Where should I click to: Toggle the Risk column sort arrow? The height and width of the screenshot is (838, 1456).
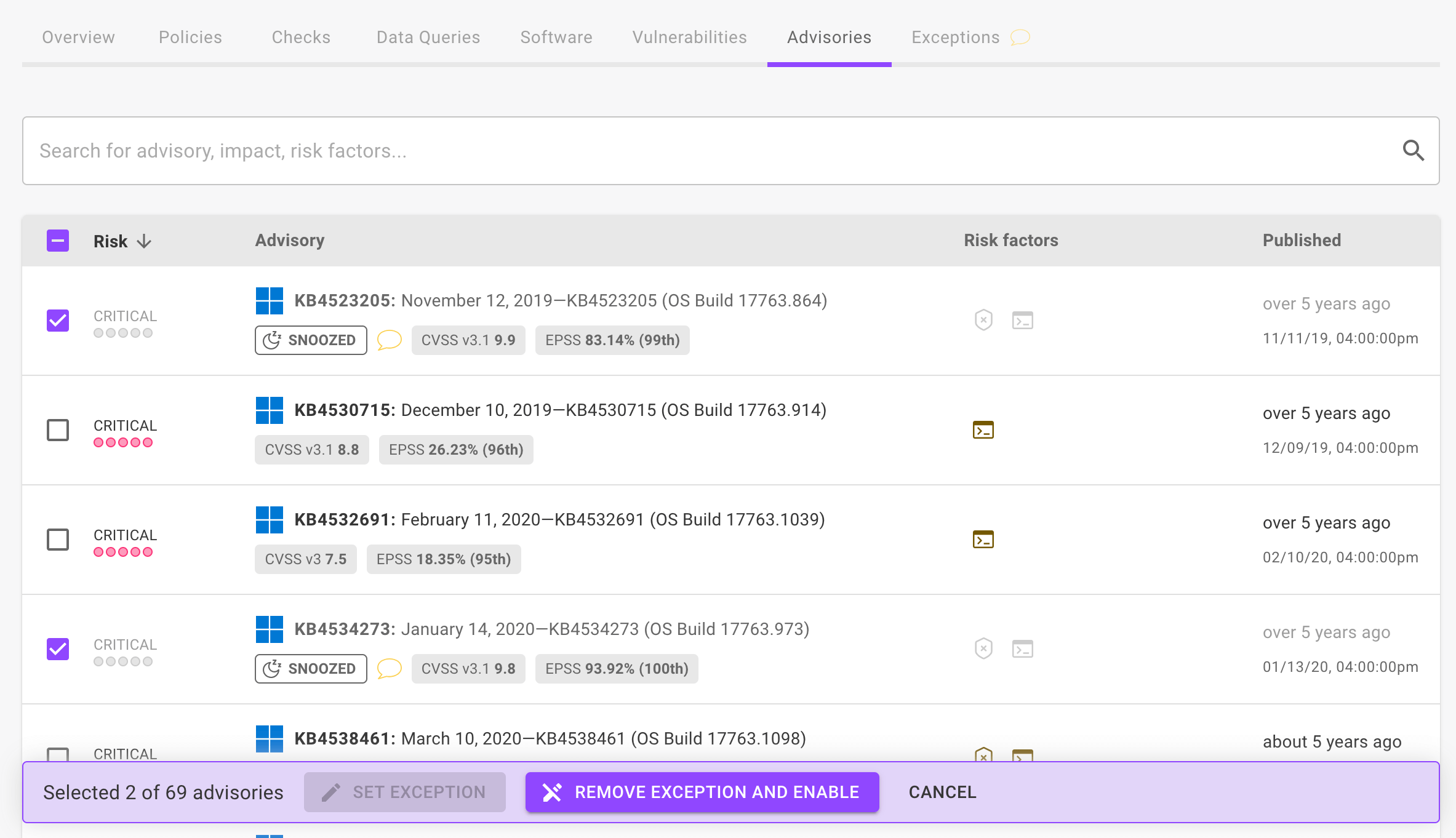[145, 241]
